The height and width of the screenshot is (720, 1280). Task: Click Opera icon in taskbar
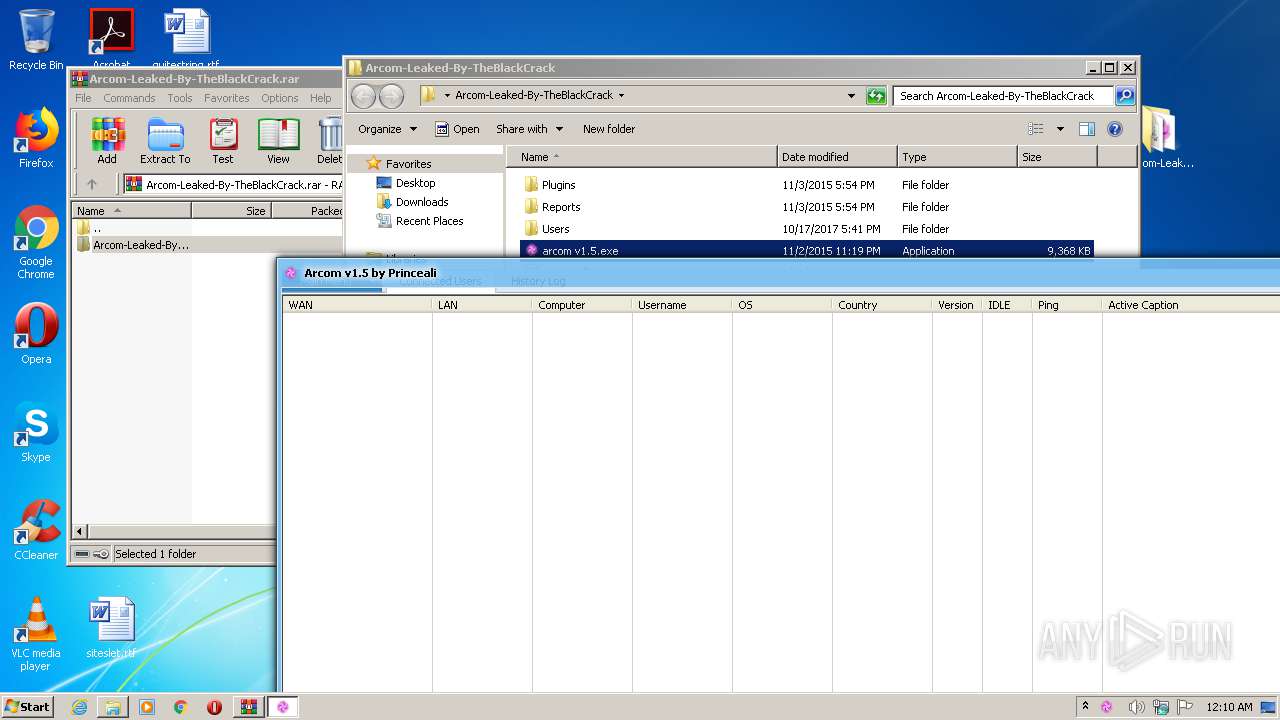[214, 707]
